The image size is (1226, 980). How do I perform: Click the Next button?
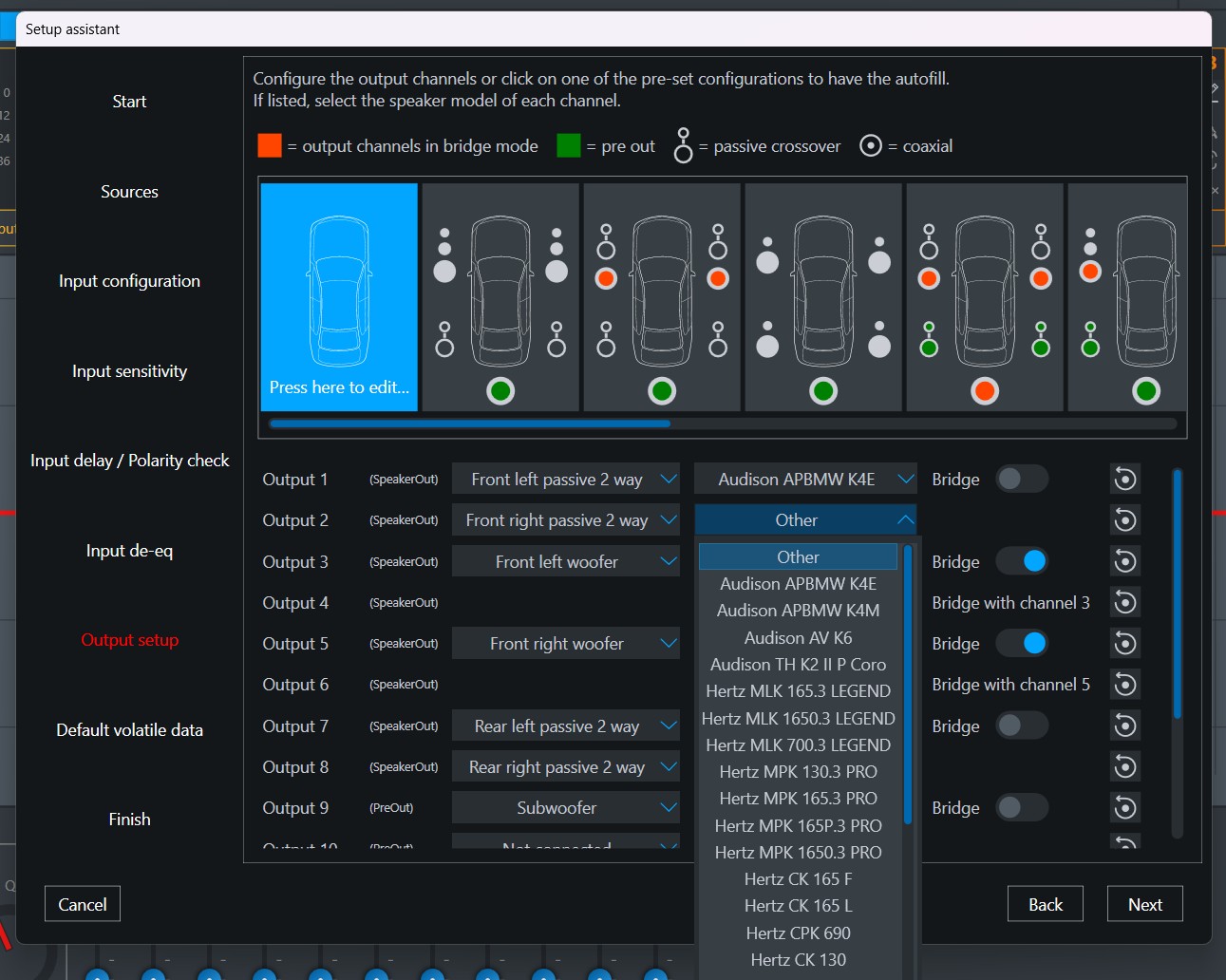pos(1145,904)
